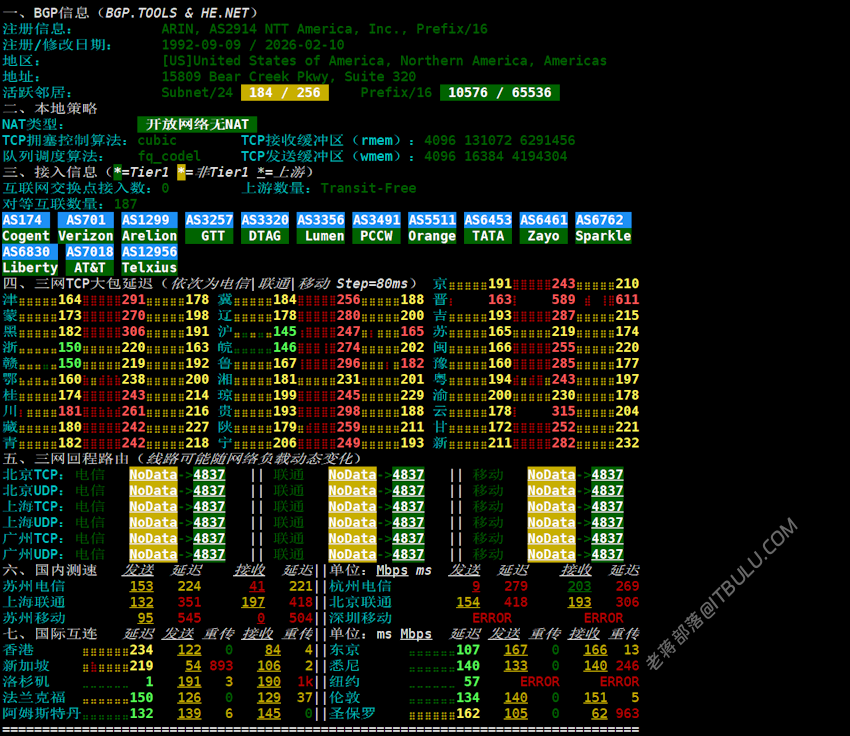The image size is (850, 736).
Task: Click the yellow 非Tier1 legend asterisk
Action: [181, 172]
